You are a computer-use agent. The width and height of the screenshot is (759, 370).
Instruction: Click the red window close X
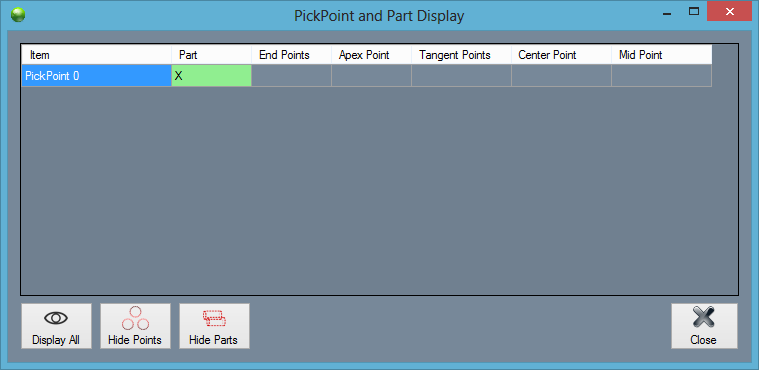tap(729, 11)
